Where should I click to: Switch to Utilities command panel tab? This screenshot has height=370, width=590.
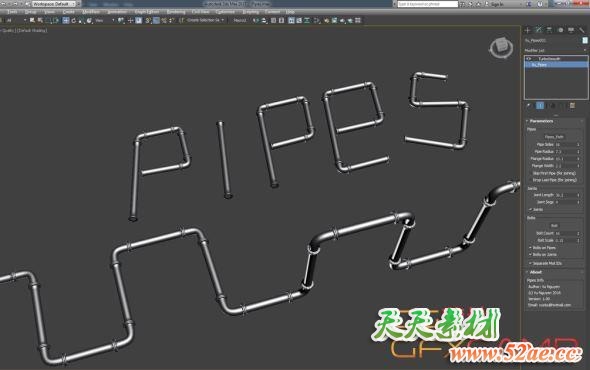(582, 30)
